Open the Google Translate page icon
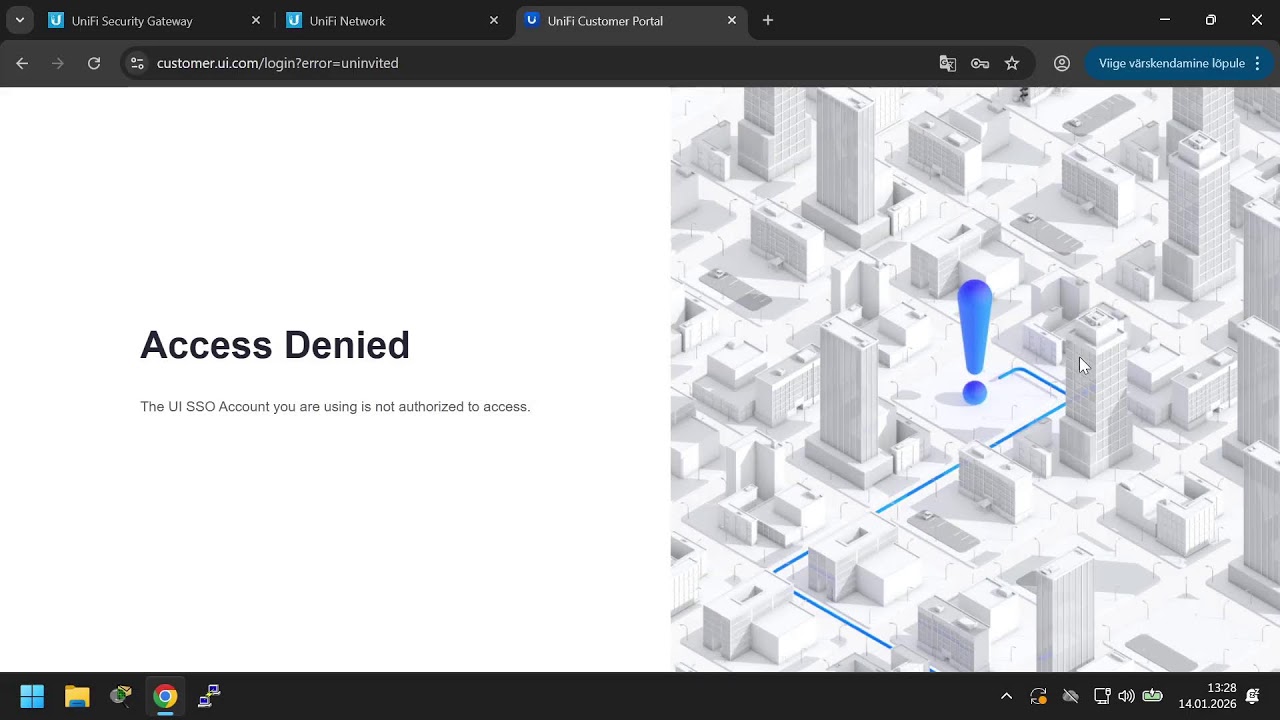Screen dimensions: 1280x720 (948, 63)
